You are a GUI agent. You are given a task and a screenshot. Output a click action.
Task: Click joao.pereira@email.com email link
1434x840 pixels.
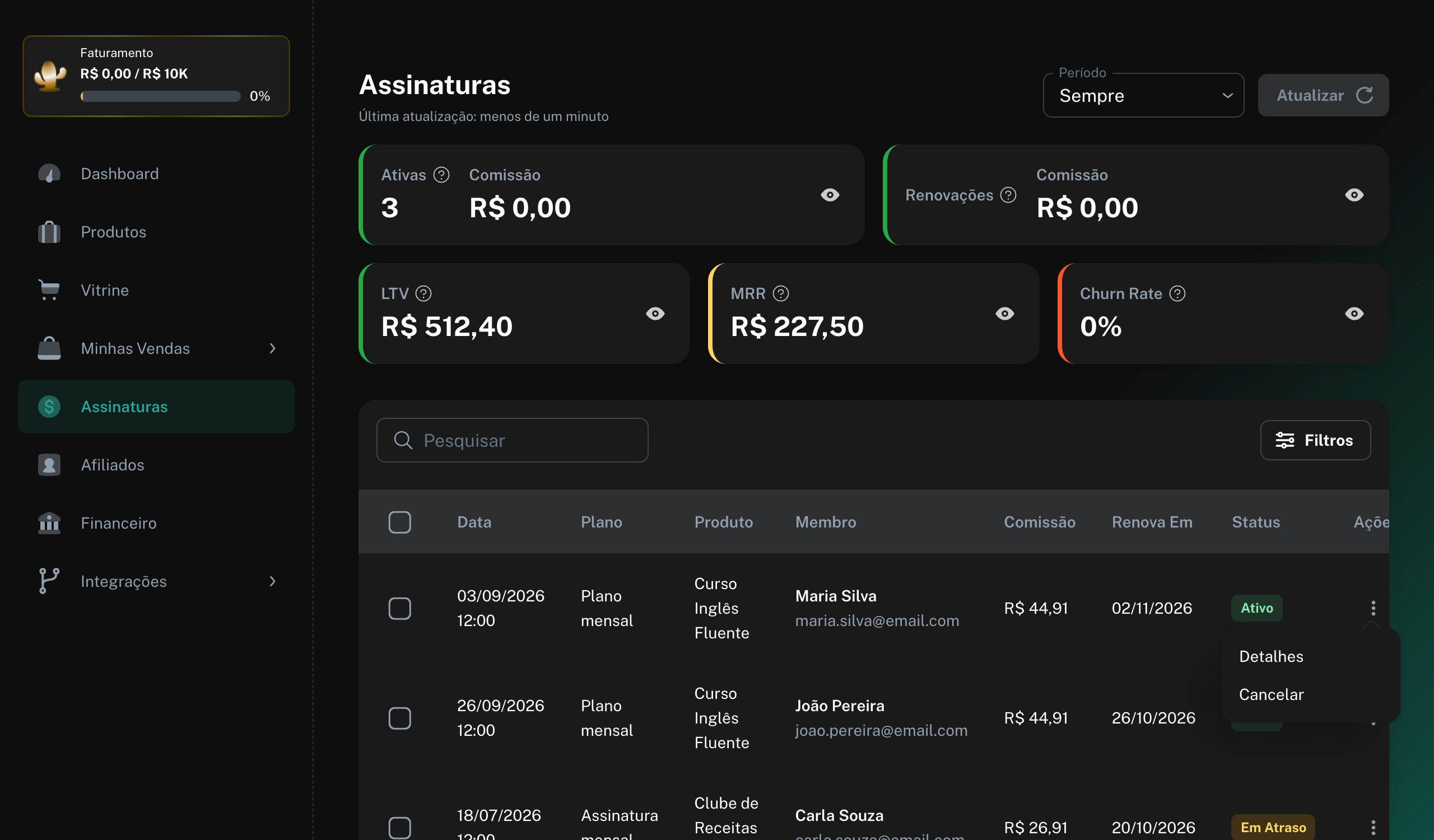pos(881,730)
